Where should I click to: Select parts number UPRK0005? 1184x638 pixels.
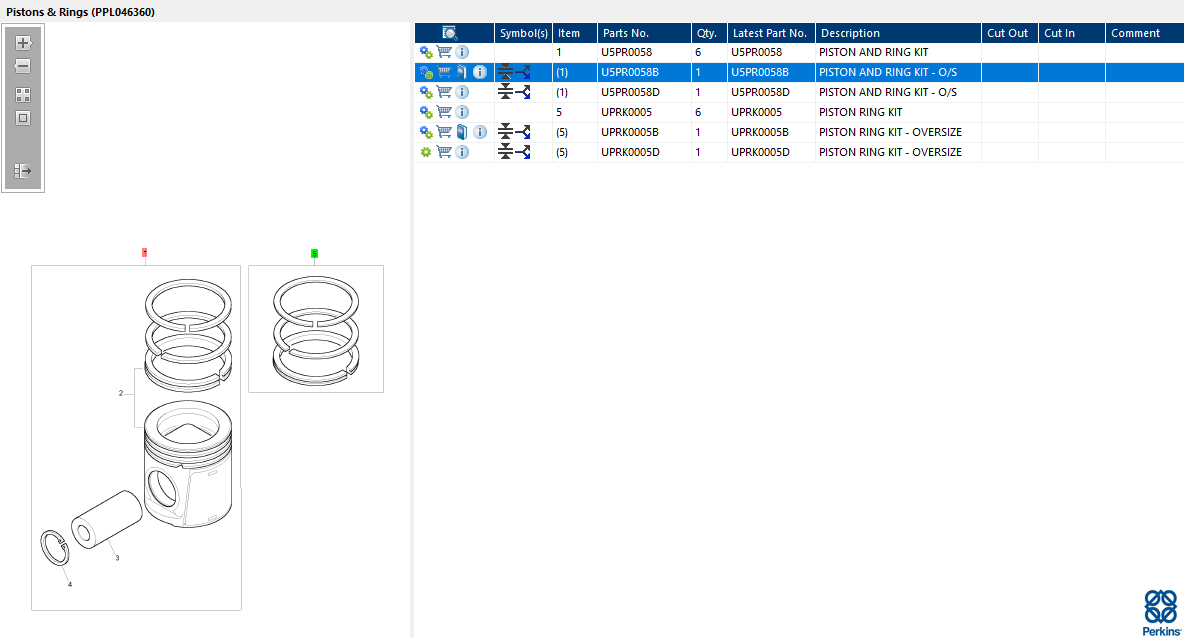pyautogui.click(x=626, y=112)
